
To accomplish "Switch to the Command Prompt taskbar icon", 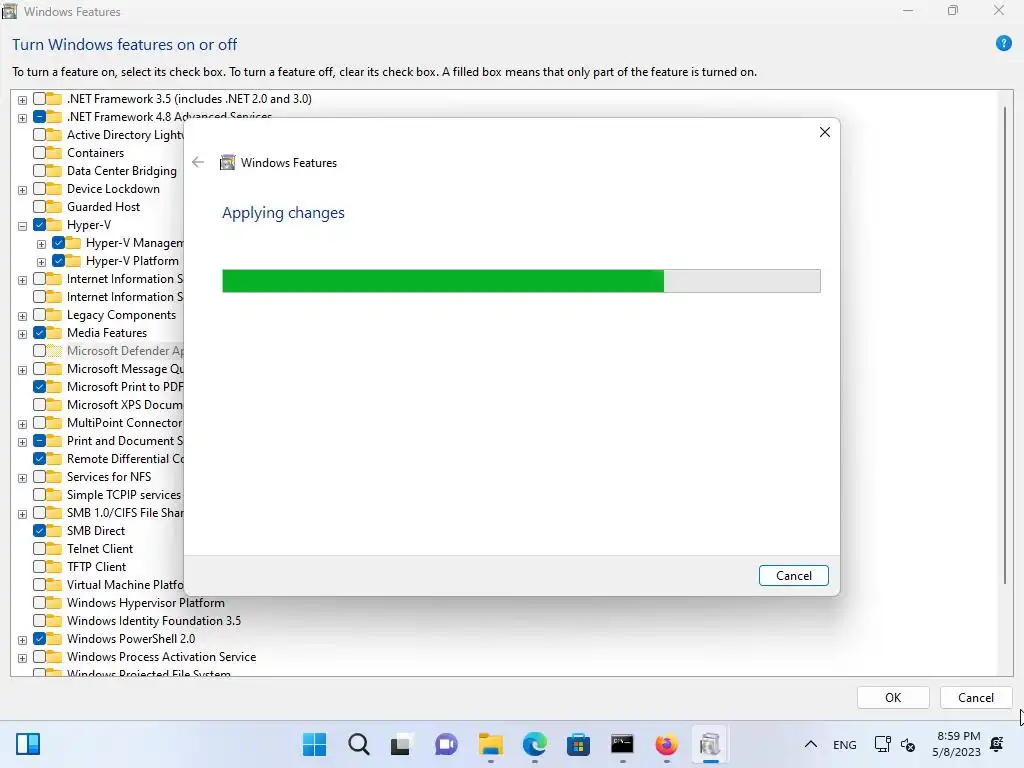I will [x=622, y=744].
